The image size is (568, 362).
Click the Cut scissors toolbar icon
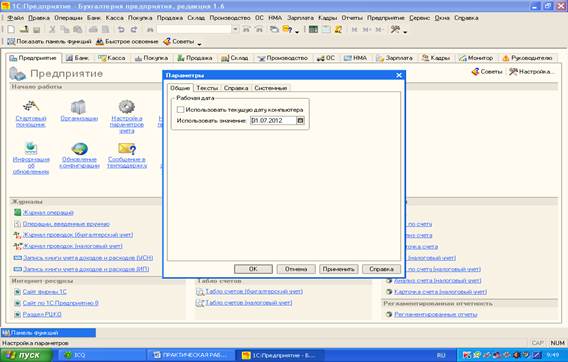[x=53, y=30]
